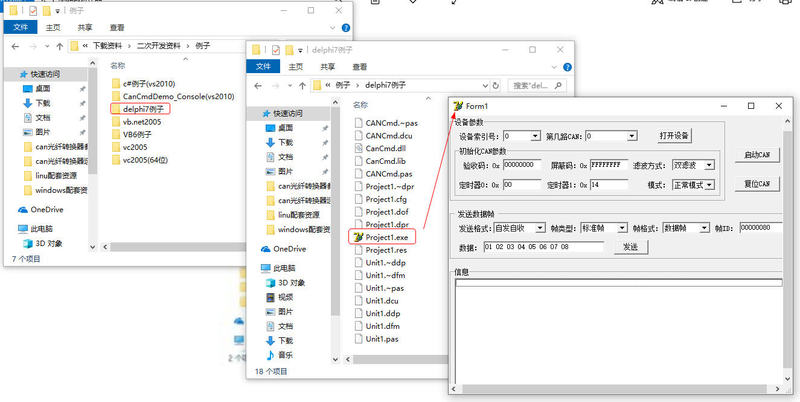Go back in delphi7例子 window
The image size is (800, 402).
pyautogui.click(x=258, y=86)
